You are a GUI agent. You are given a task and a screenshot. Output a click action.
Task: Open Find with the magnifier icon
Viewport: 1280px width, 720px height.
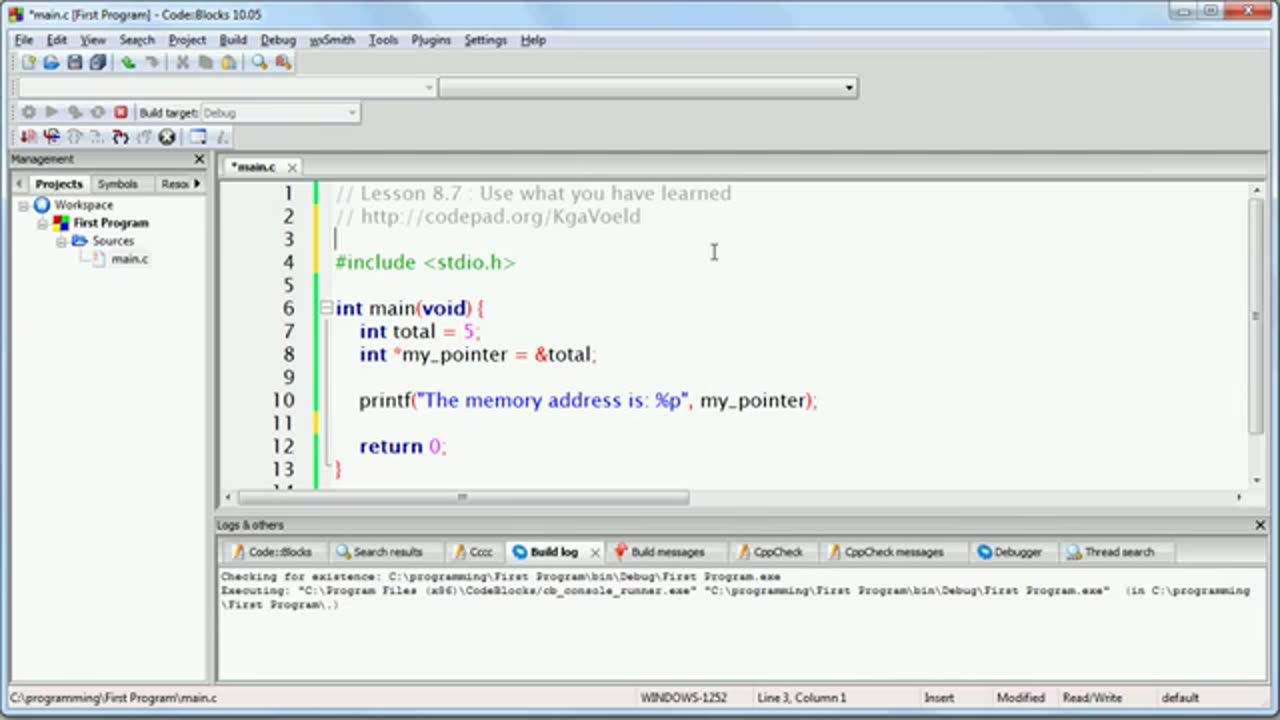click(x=259, y=62)
